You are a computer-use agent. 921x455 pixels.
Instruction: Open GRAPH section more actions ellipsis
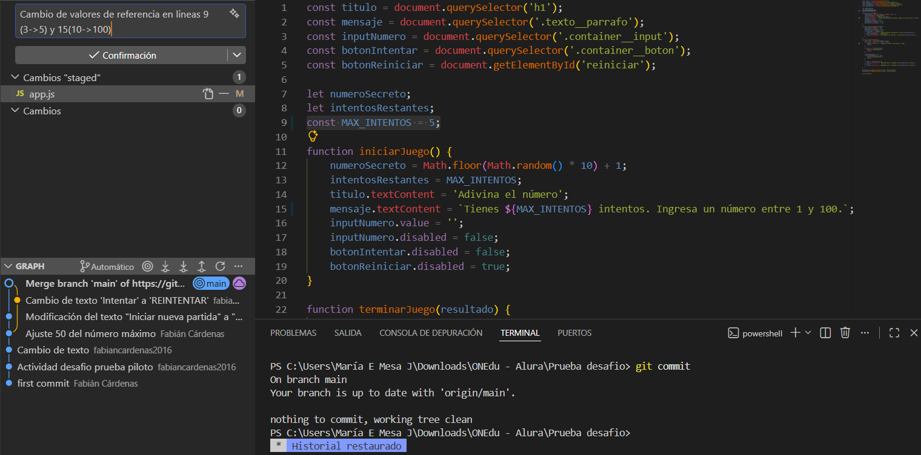238,267
